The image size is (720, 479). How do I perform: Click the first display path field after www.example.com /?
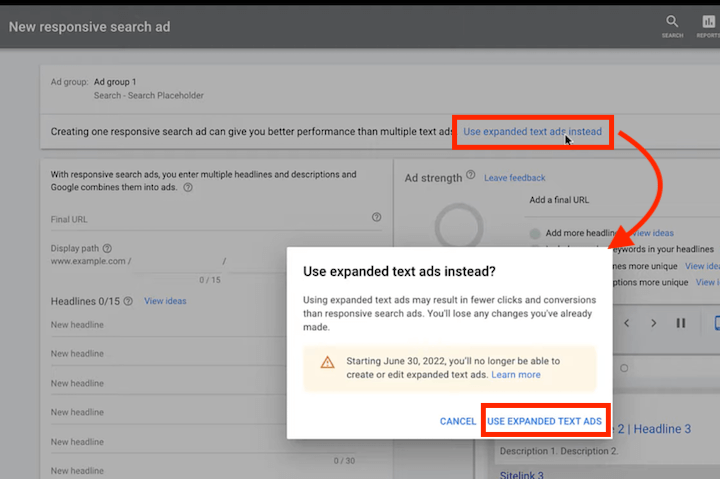177,262
